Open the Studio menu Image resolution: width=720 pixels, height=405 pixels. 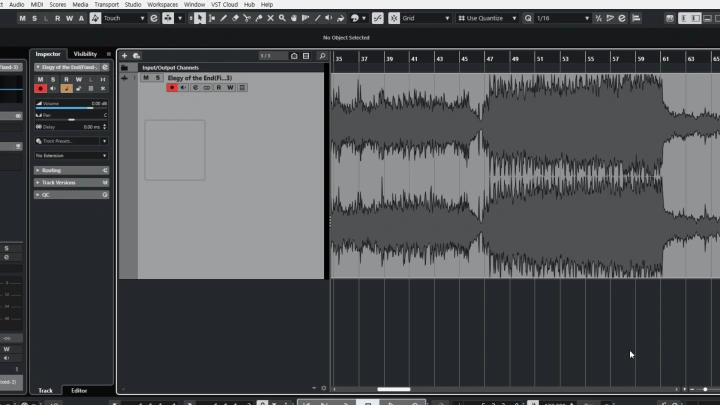pyautogui.click(x=133, y=5)
